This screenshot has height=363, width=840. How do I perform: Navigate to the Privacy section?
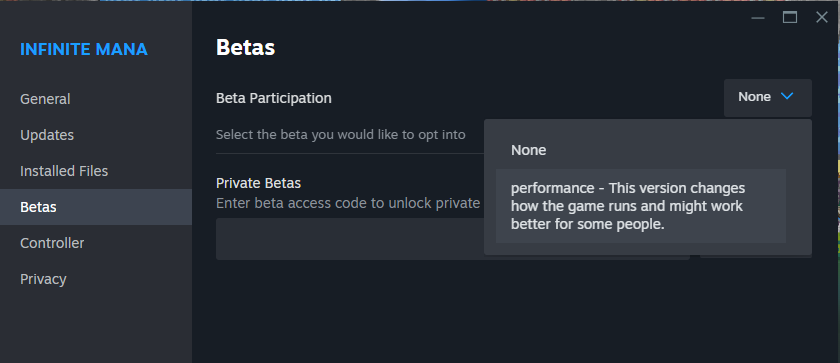pos(43,279)
